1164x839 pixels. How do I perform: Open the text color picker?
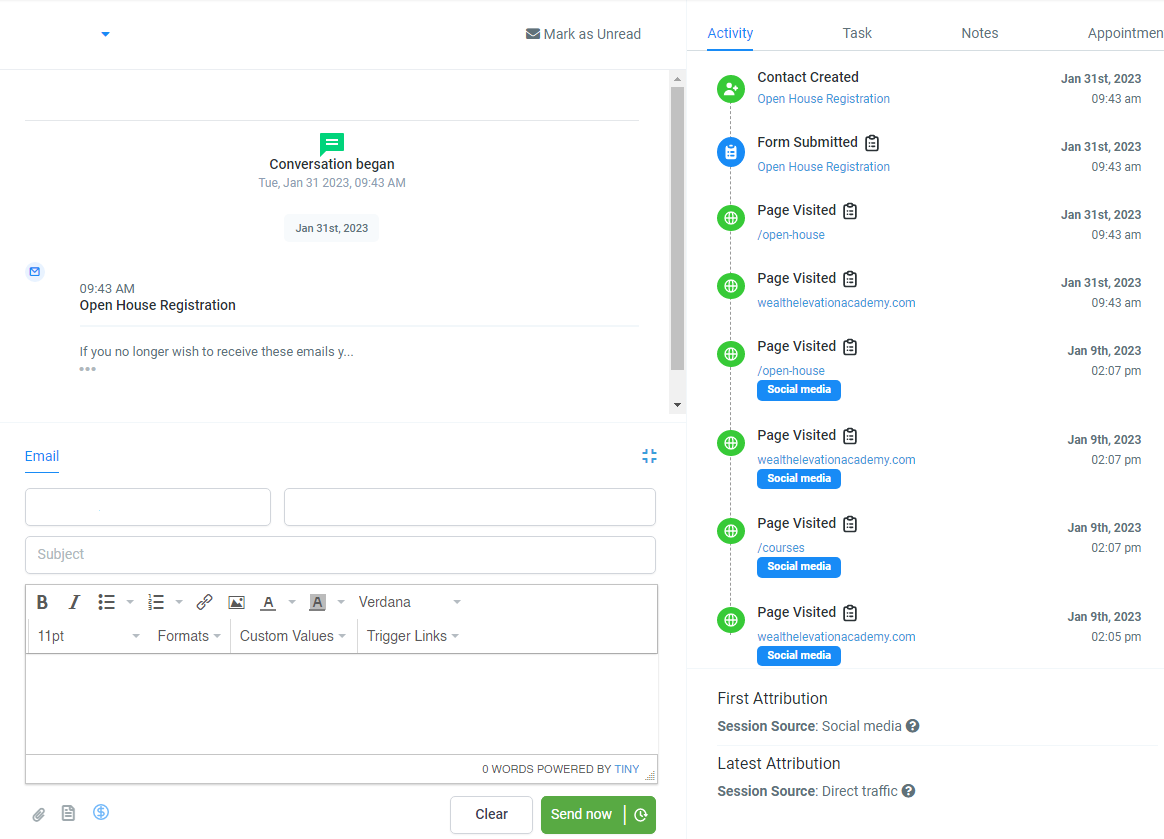268,601
